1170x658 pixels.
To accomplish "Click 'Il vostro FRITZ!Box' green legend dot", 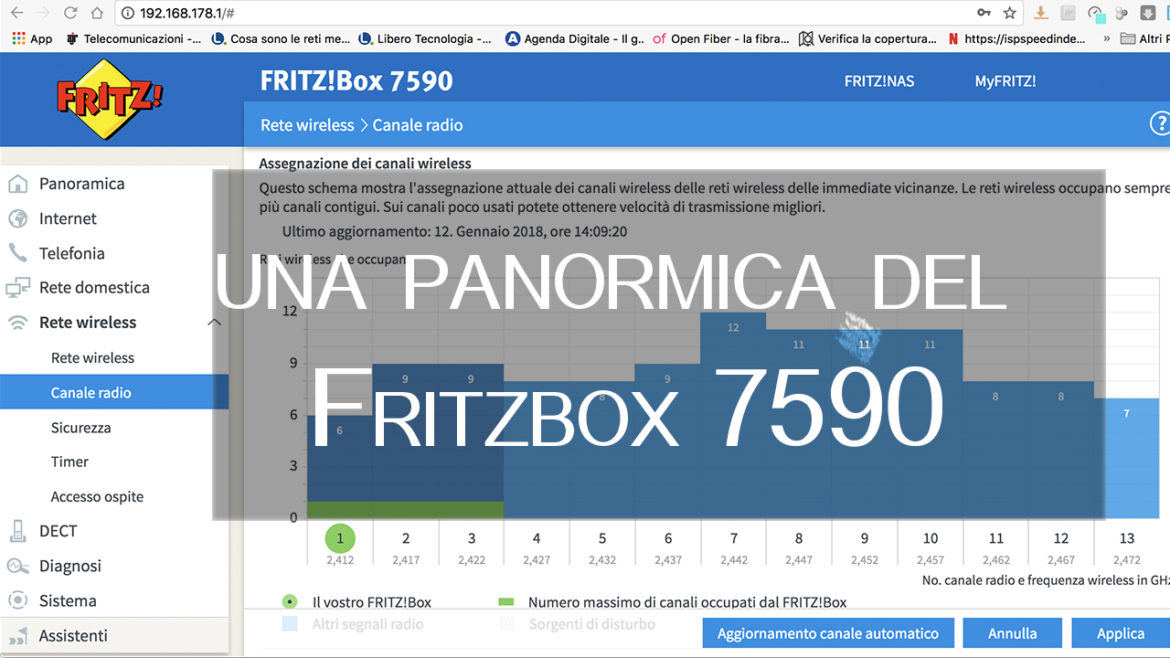I will click(290, 601).
